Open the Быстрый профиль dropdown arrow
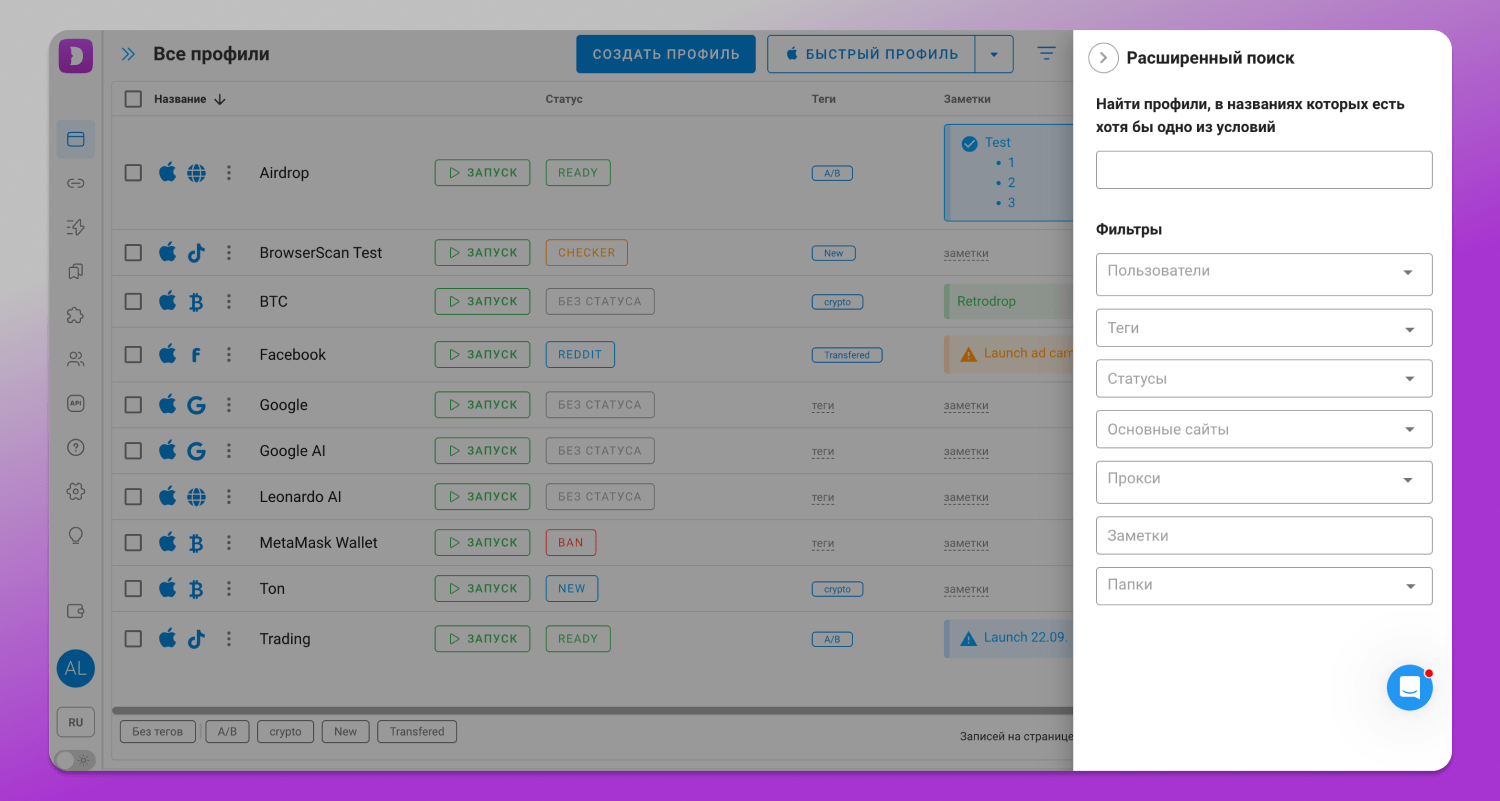The image size is (1500, 801). point(994,54)
